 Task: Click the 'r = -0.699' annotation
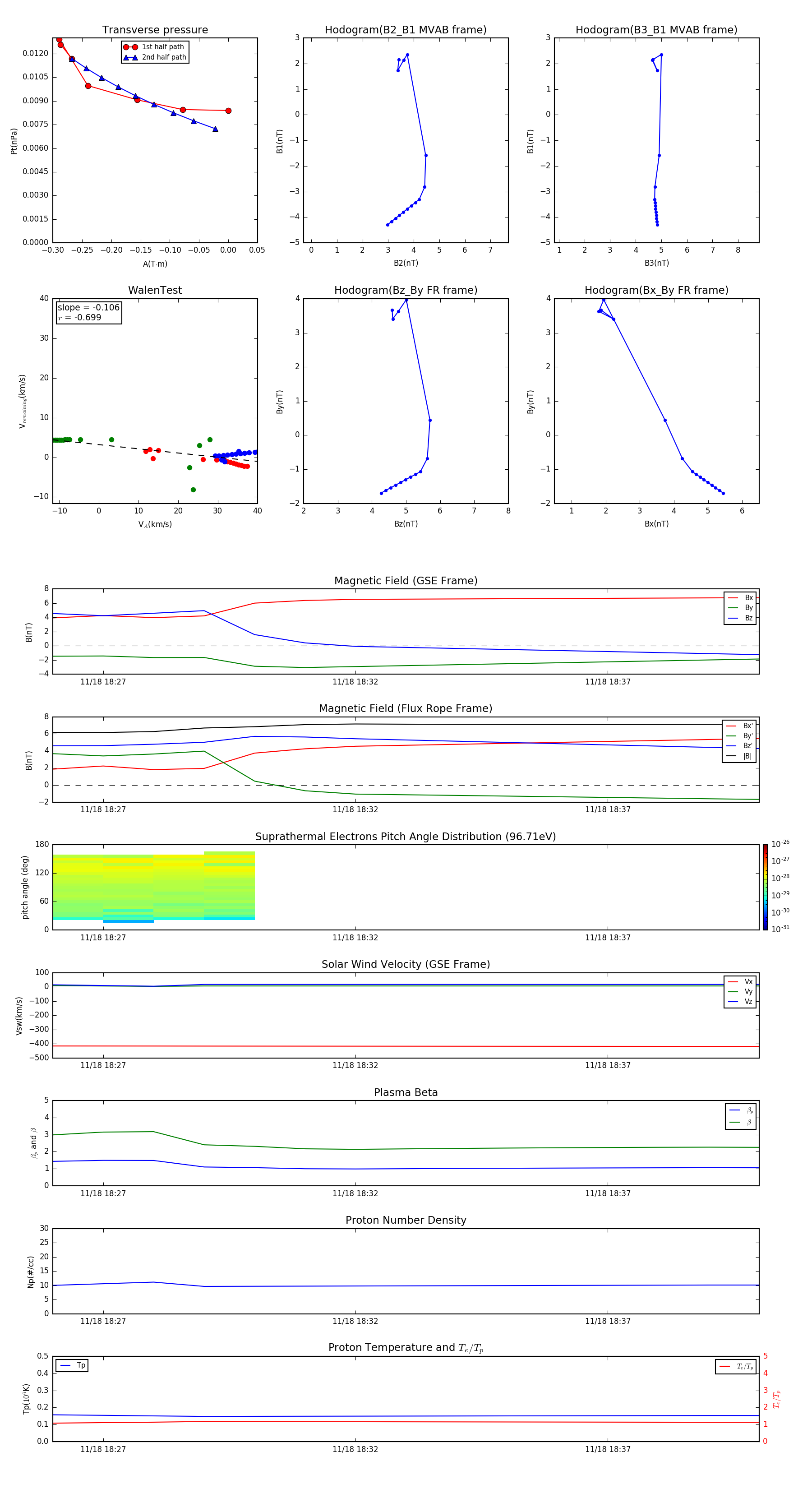[x=80, y=317]
